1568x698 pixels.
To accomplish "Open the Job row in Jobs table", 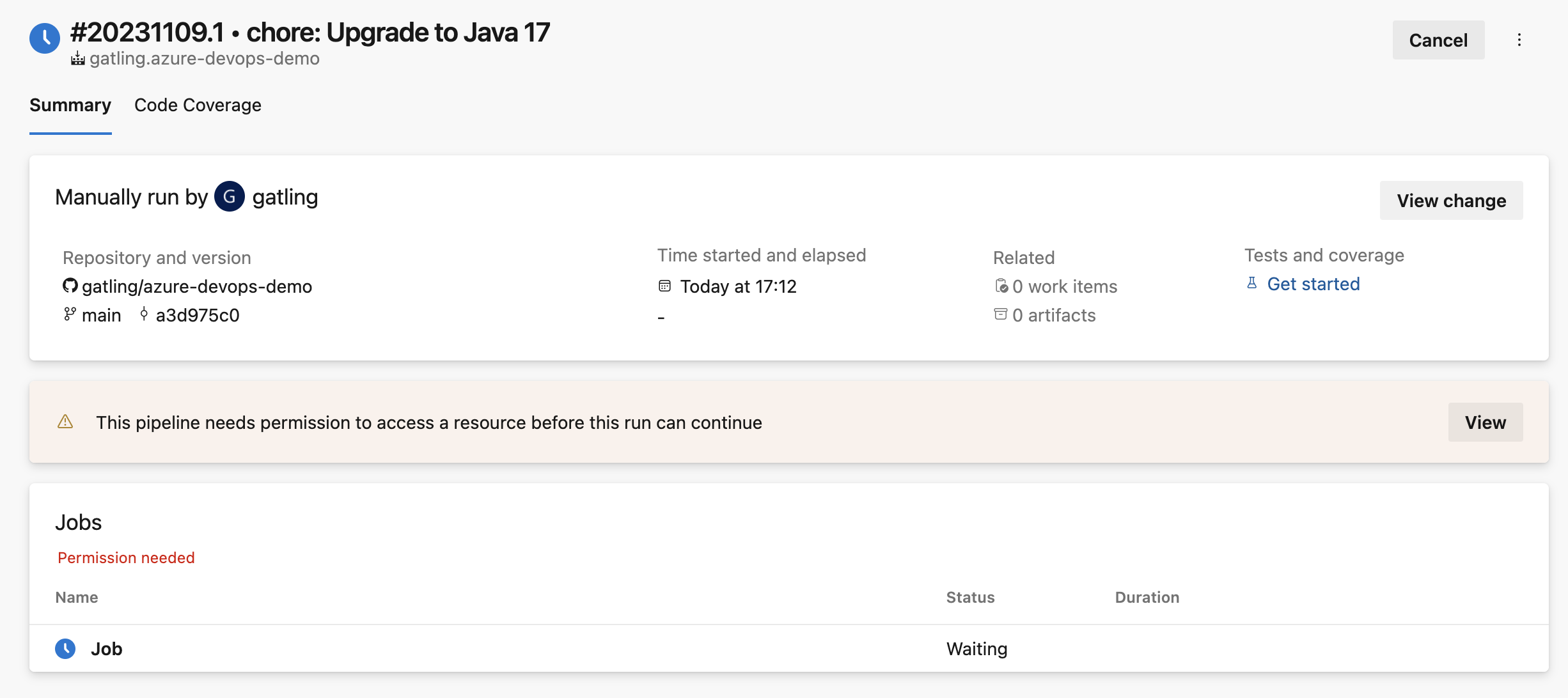I will (789, 649).
